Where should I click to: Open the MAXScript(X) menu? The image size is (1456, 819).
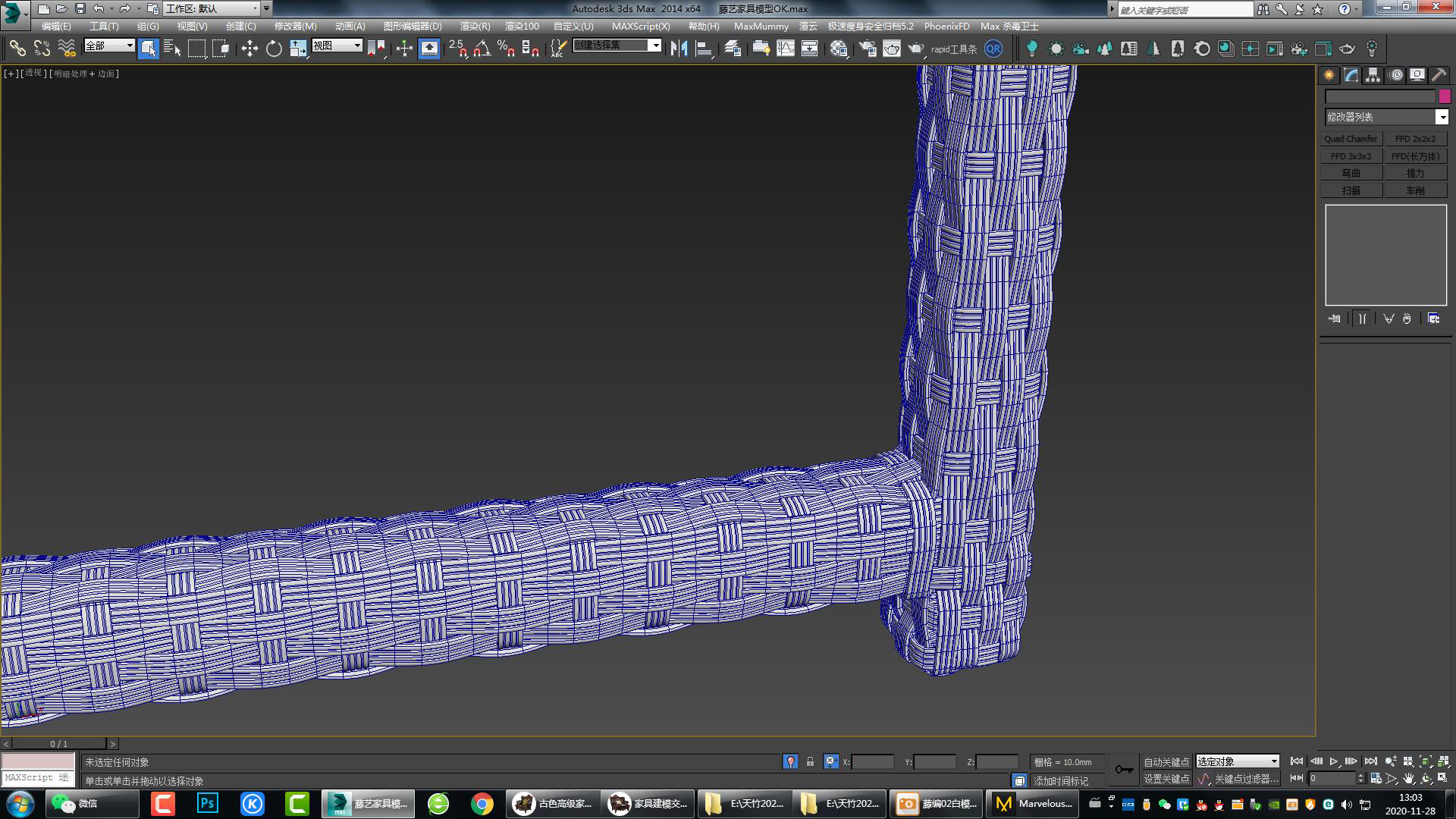tap(641, 26)
